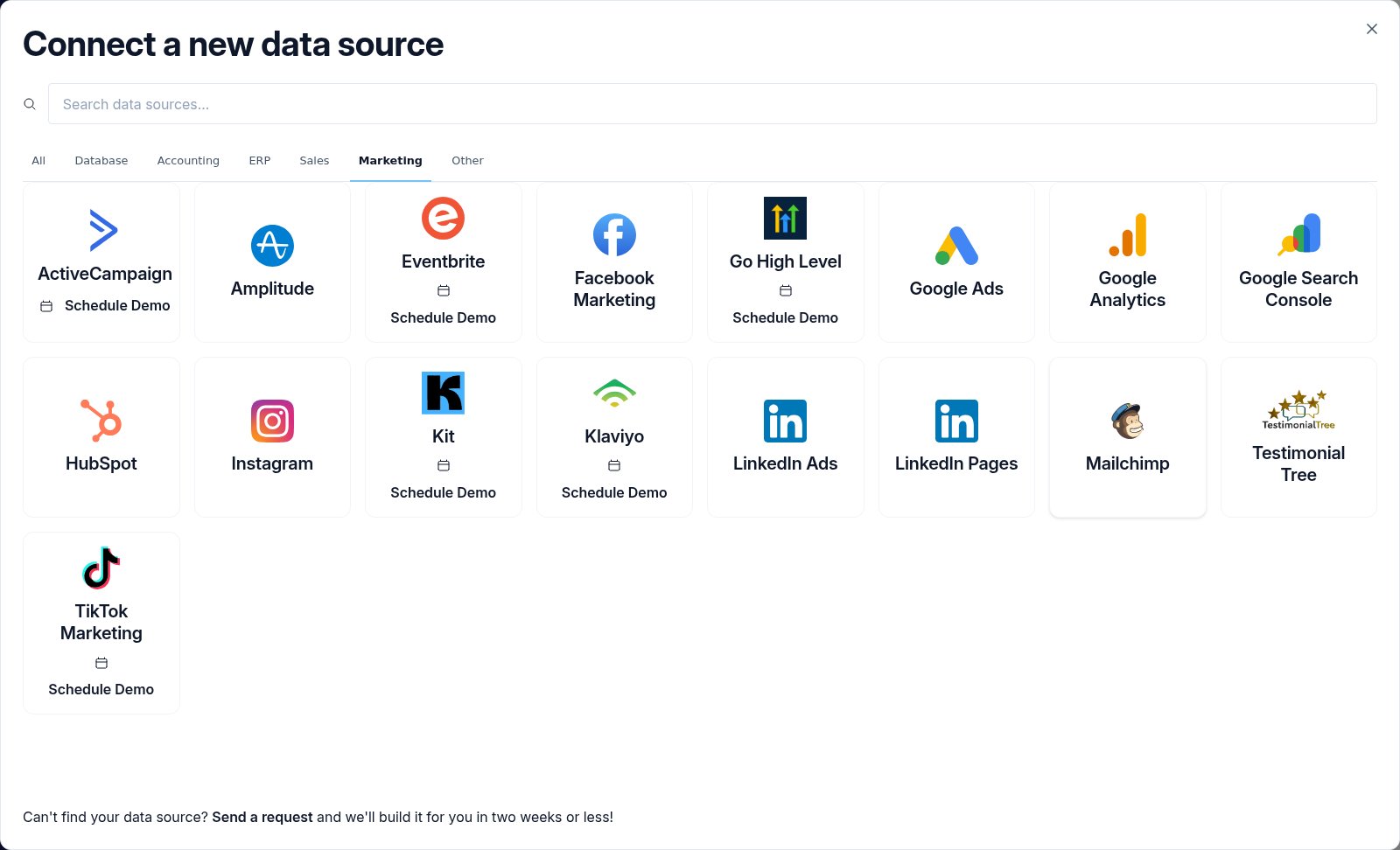The width and height of the screenshot is (1400, 850).
Task: Click the Mailchimp monkey logo
Action: coord(1127,421)
